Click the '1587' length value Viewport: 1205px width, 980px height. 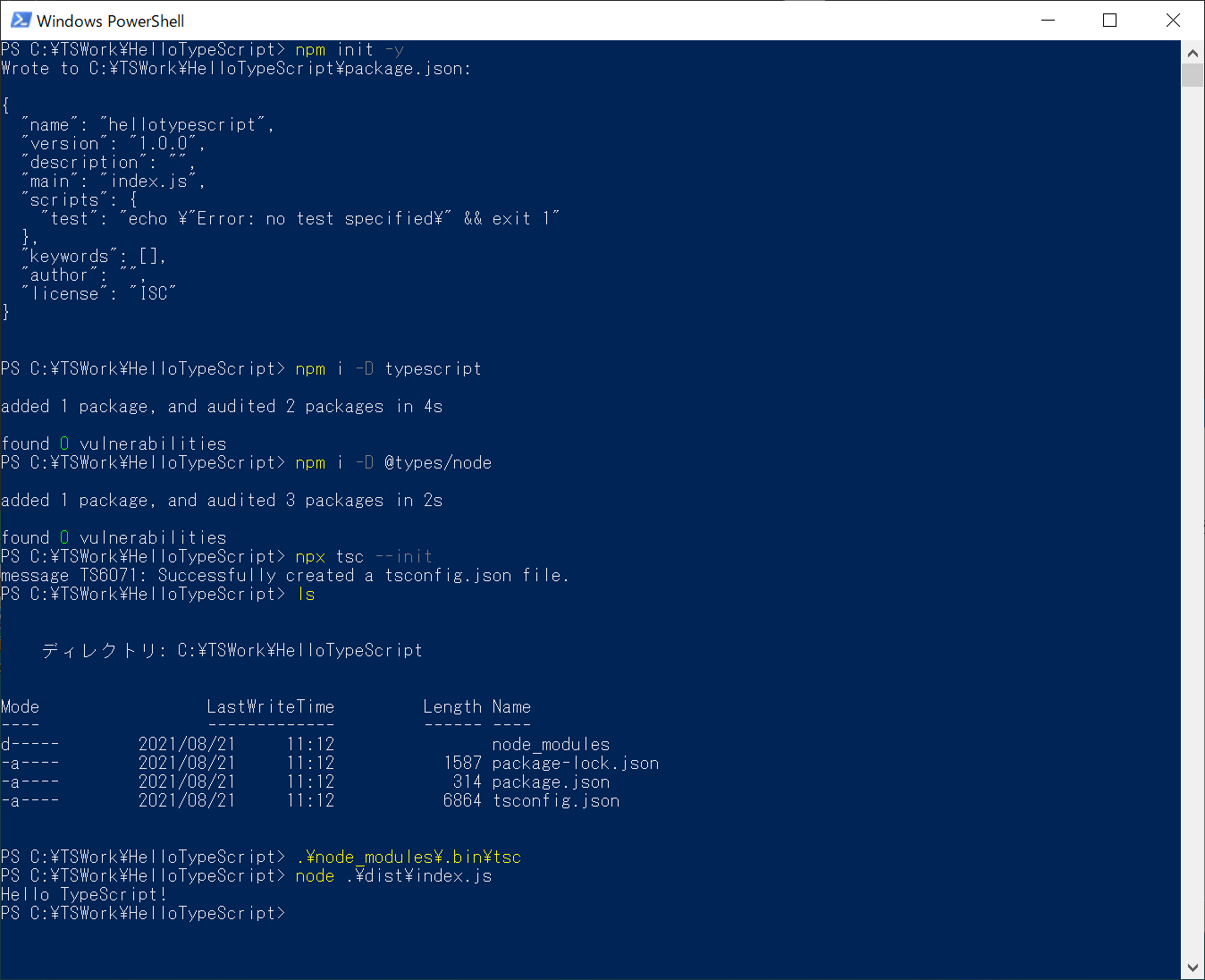pyautogui.click(x=463, y=764)
